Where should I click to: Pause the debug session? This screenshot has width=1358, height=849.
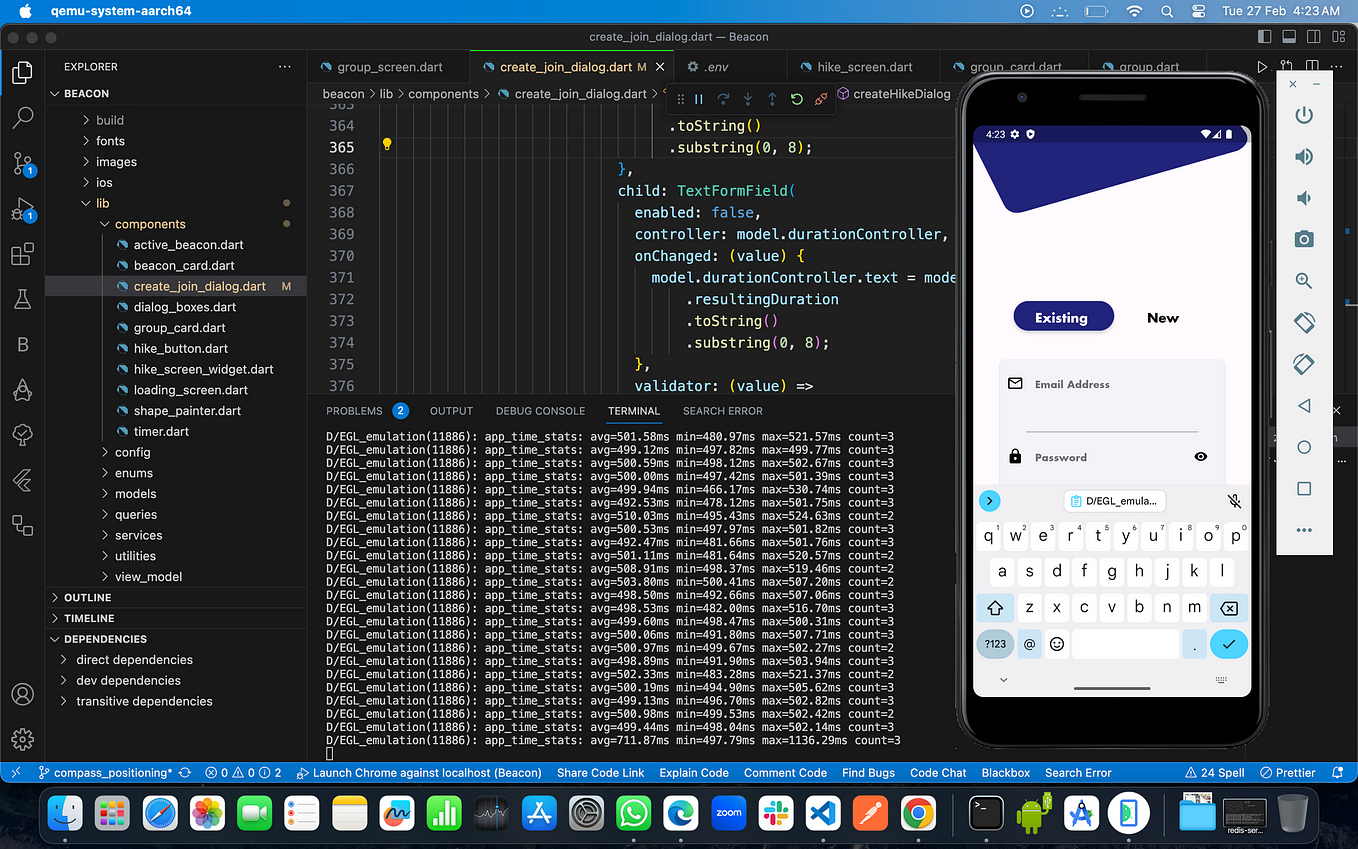point(699,99)
